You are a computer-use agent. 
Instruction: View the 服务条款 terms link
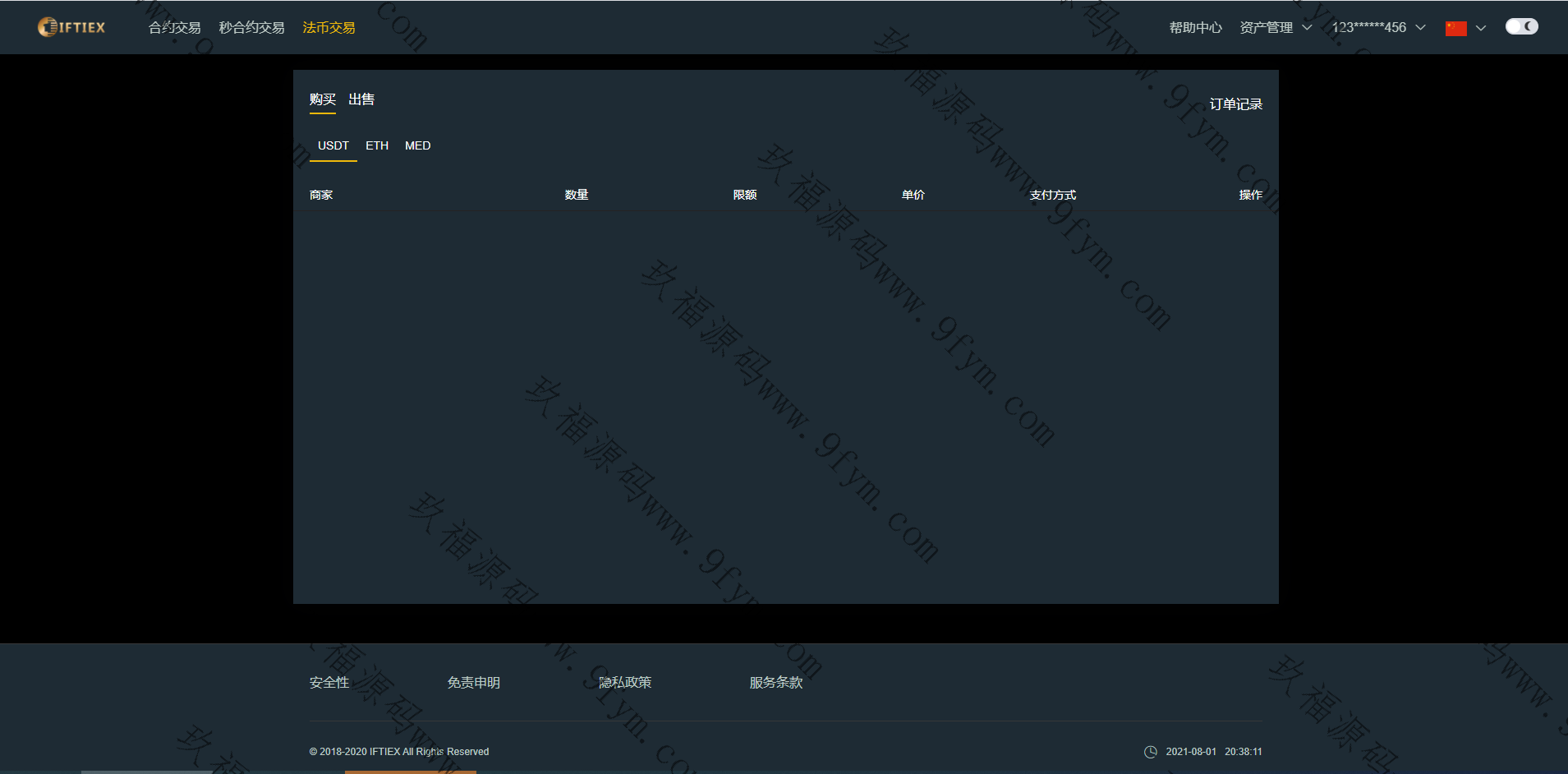[x=775, y=683]
